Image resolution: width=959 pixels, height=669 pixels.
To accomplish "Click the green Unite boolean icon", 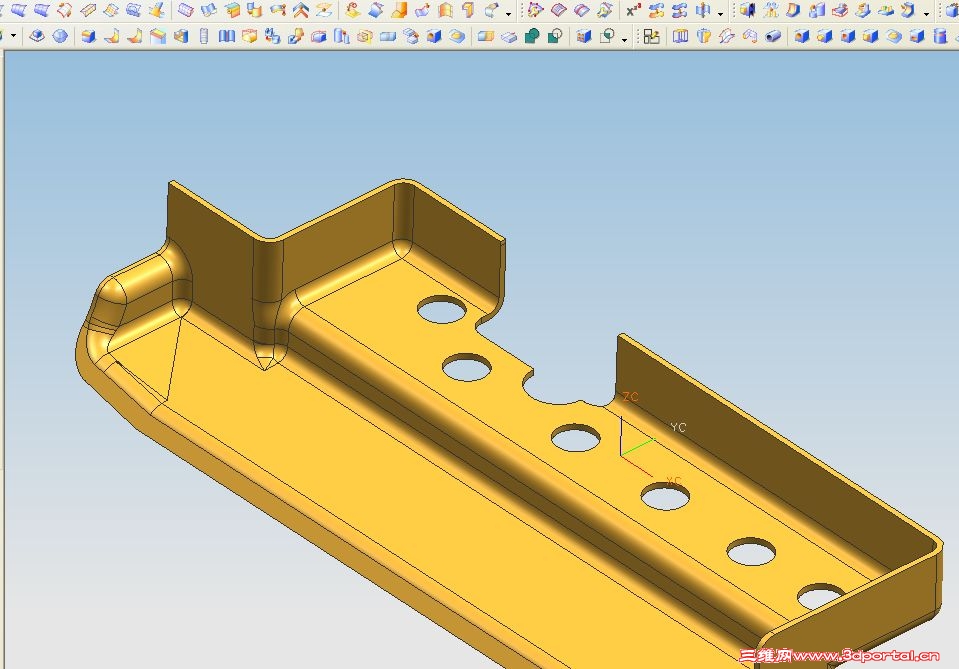I will coord(532,36).
